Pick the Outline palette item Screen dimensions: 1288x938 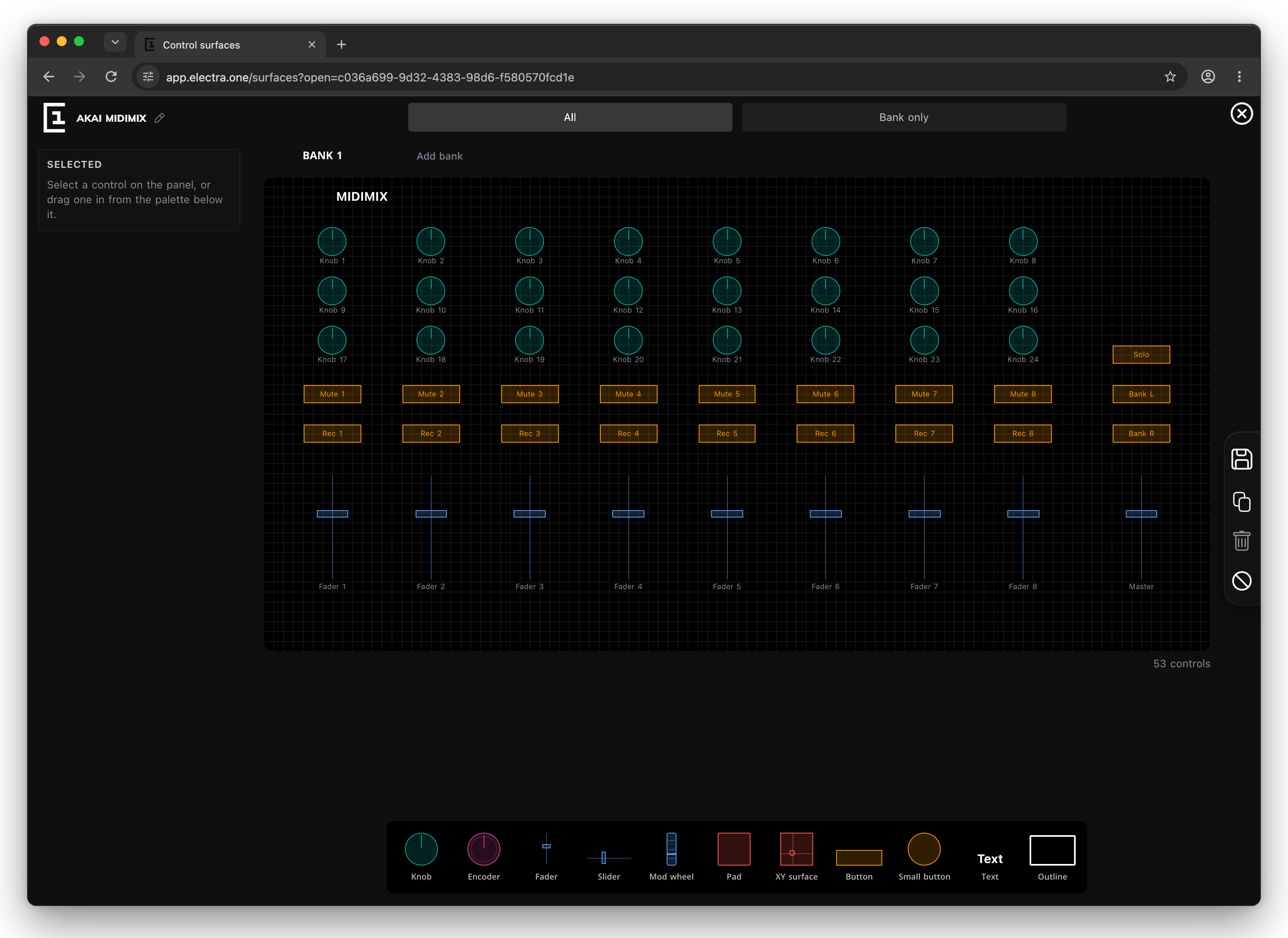point(1052,857)
